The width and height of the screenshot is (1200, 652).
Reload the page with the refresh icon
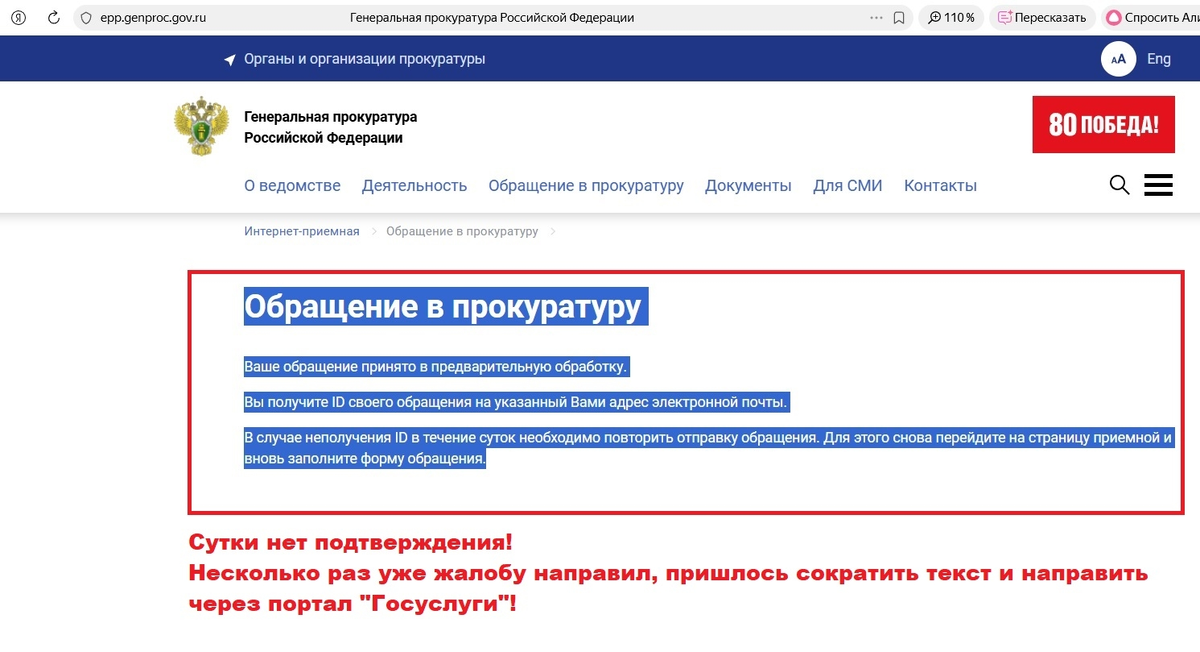[x=53, y=18]
